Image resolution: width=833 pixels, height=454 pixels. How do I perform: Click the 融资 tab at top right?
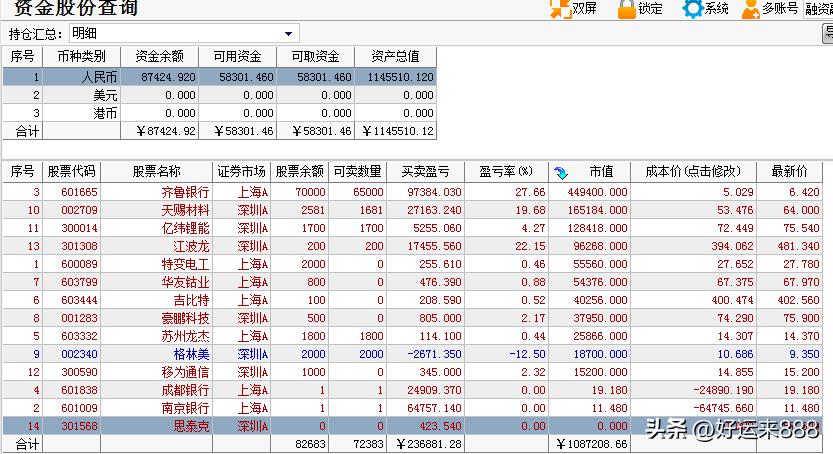(x=819, y=8)
